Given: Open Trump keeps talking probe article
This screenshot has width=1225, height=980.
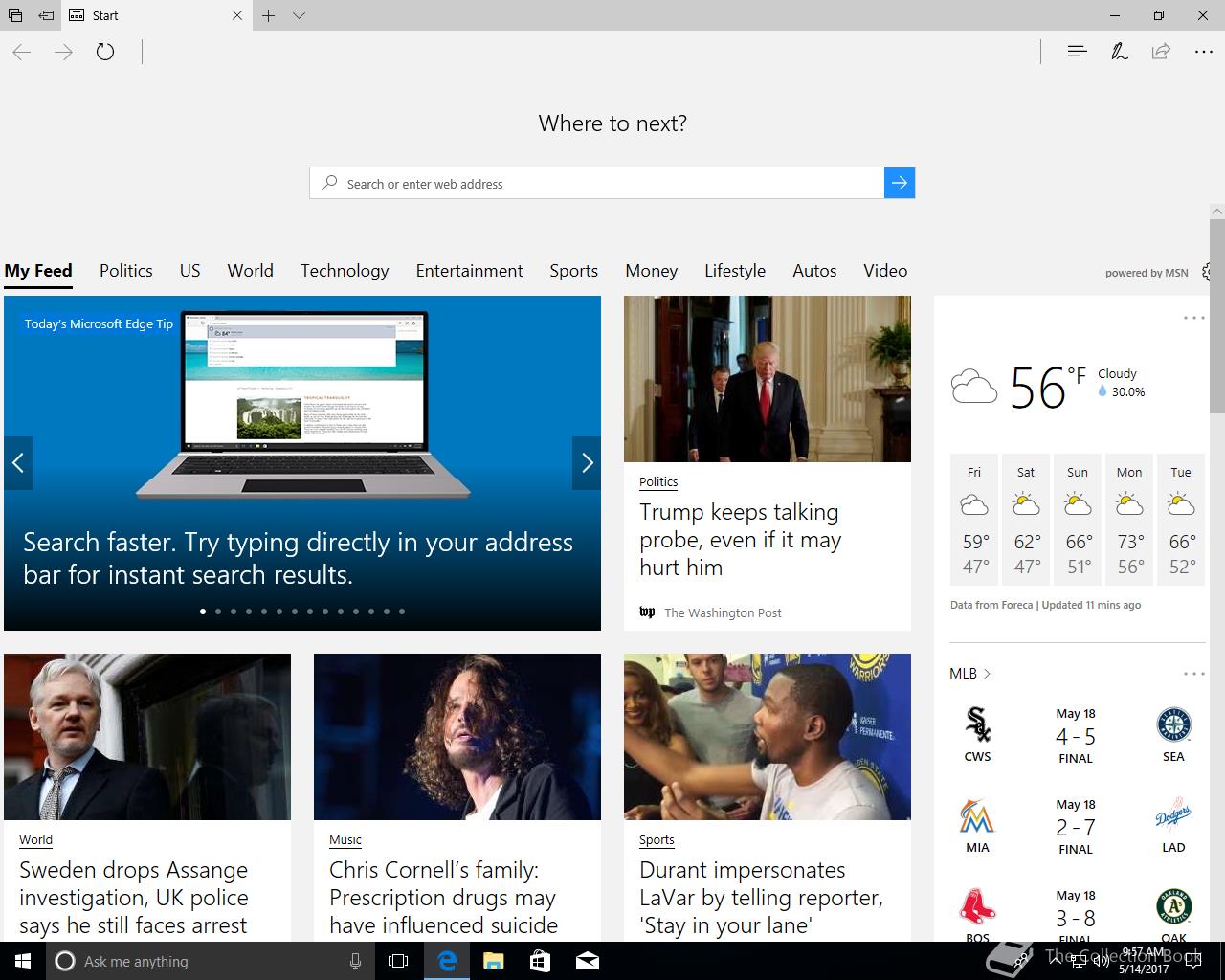Looking at the screenshot, I should 741,540.
